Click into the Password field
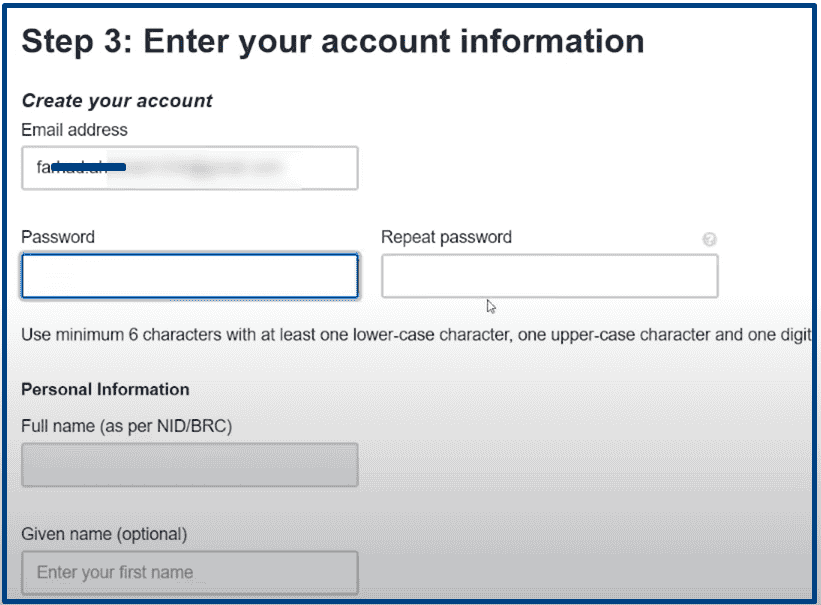Viewport: 821px width, 605px height. 189,276
